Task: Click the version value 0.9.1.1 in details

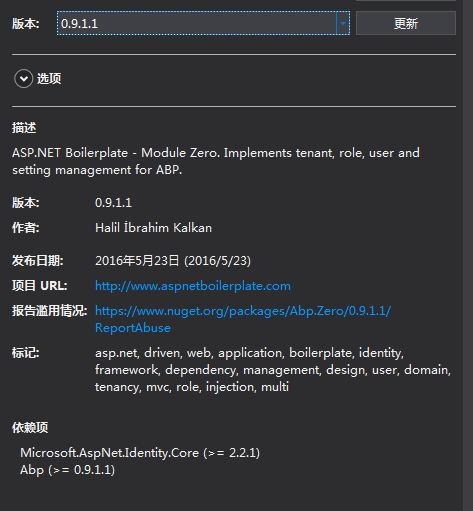Action: 113,202
